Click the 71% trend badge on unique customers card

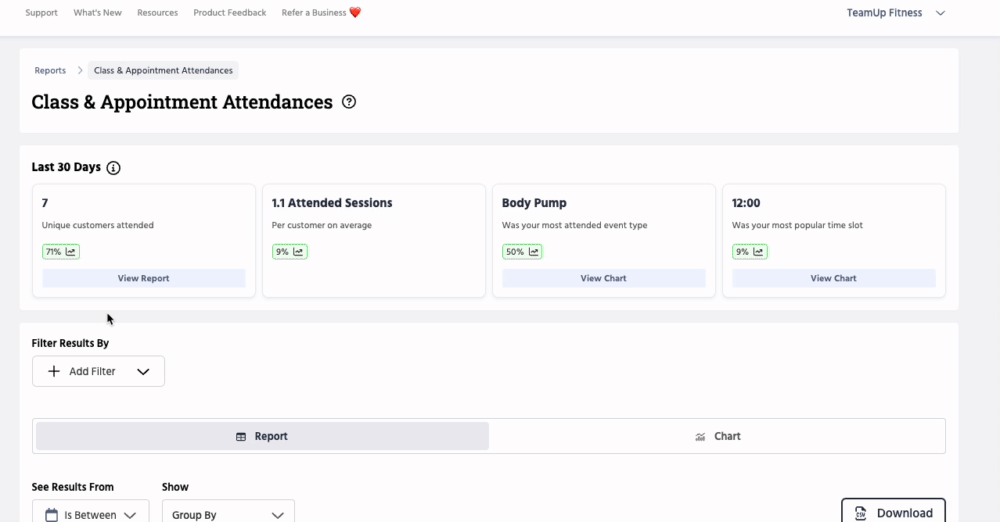[x=60, y=252]
